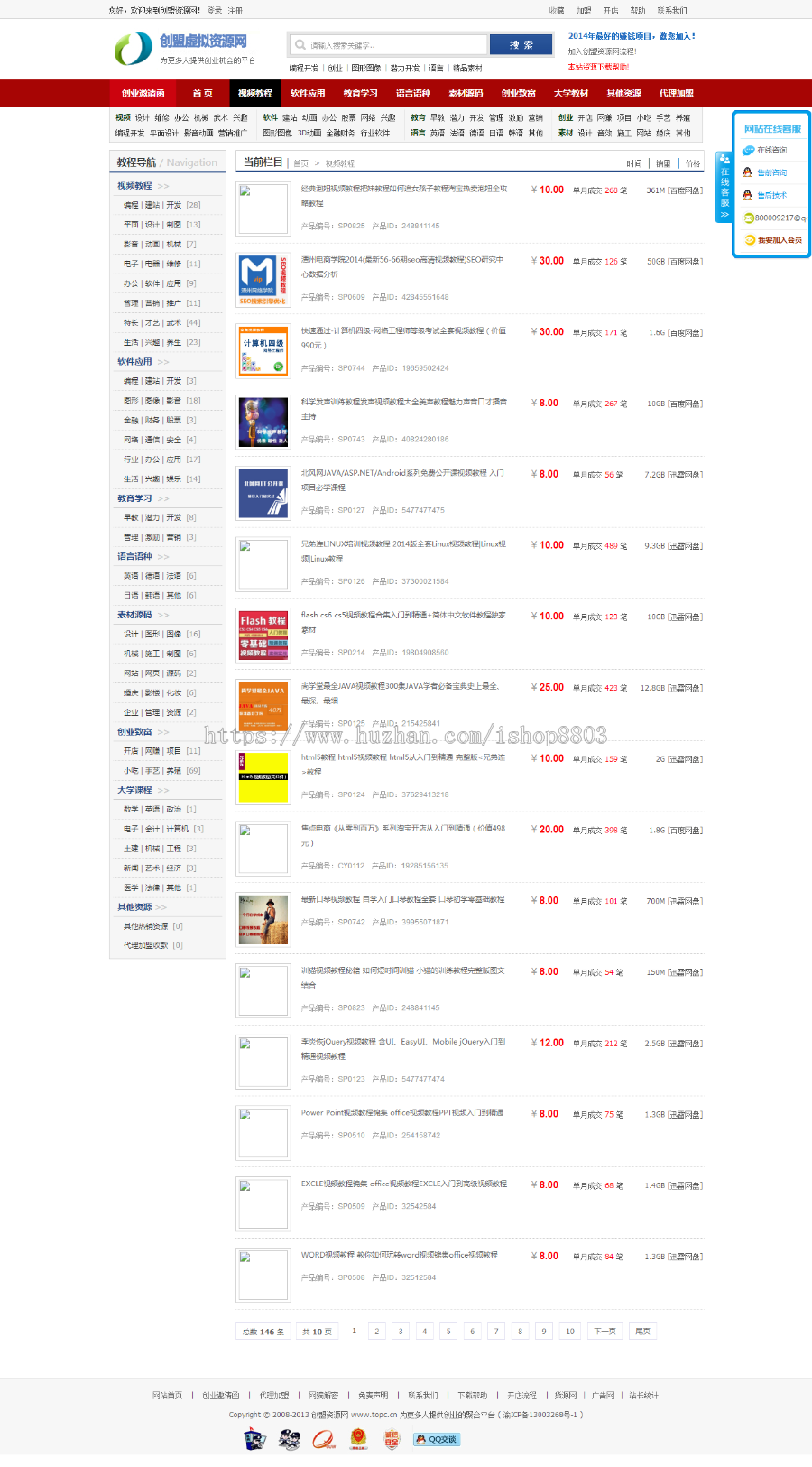Screen dimensions: 812x1467
Task: Sort product list by 时间
Action: pos(634,163)
